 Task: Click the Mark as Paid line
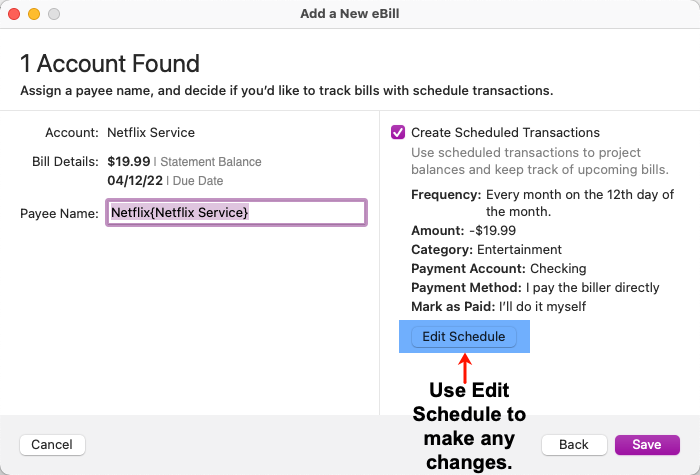point(498,306)
